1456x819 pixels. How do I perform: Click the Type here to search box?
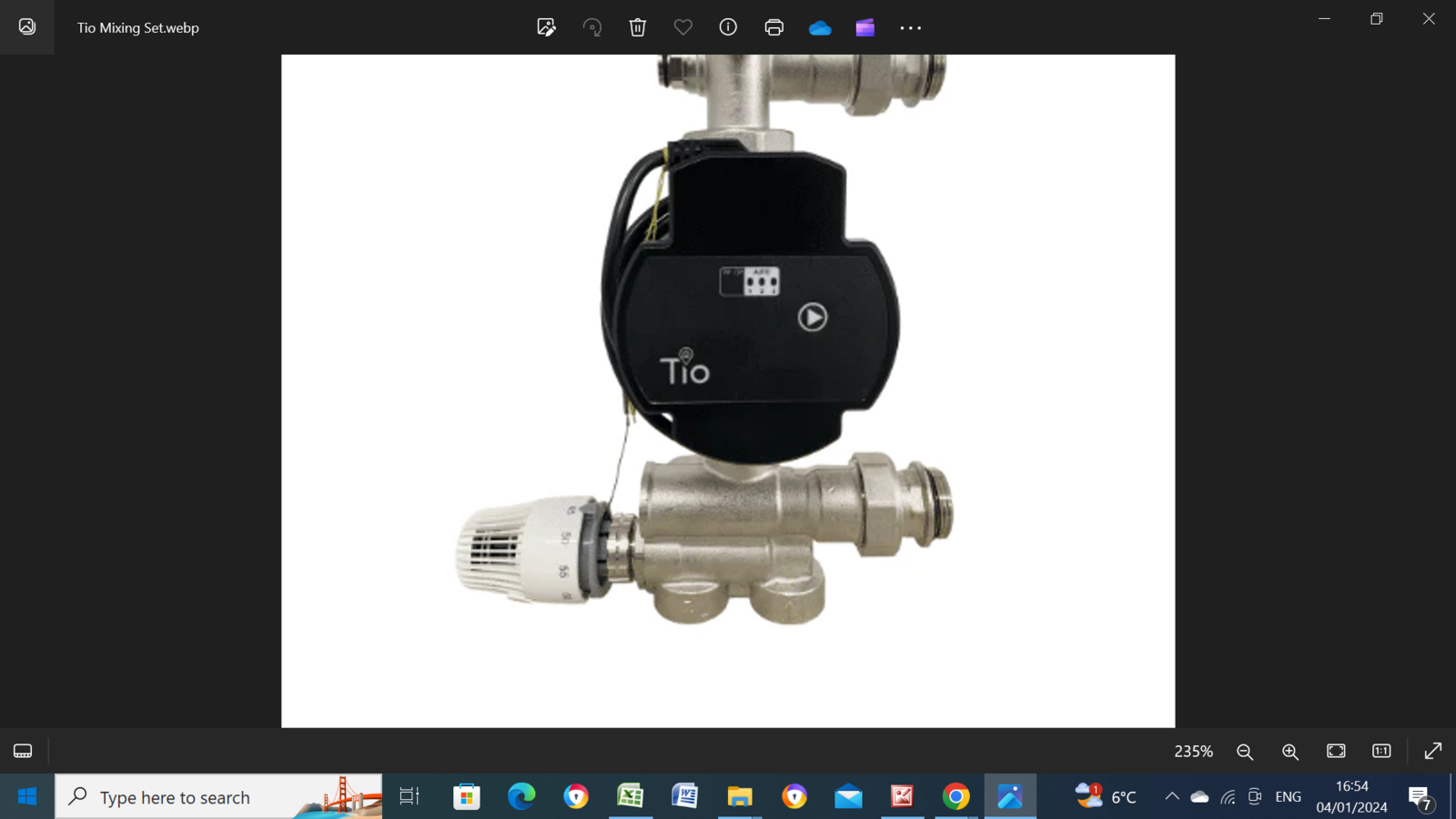tap(218, 797)
